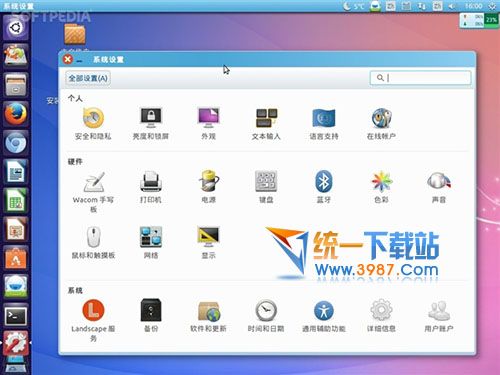
Task: Click the 全部设置(A) button
Action: click(x=88, y=78)
